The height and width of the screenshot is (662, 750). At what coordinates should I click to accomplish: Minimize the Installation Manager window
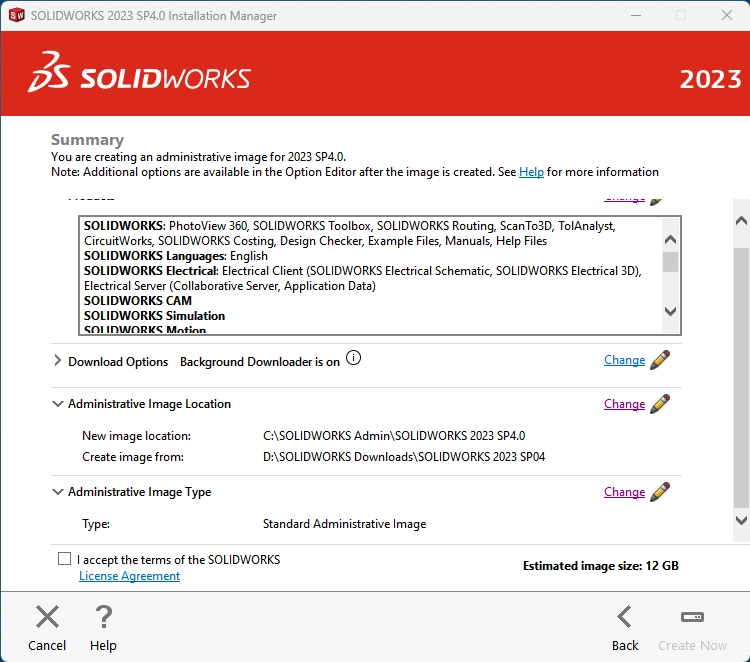click(x=636, y=15)
